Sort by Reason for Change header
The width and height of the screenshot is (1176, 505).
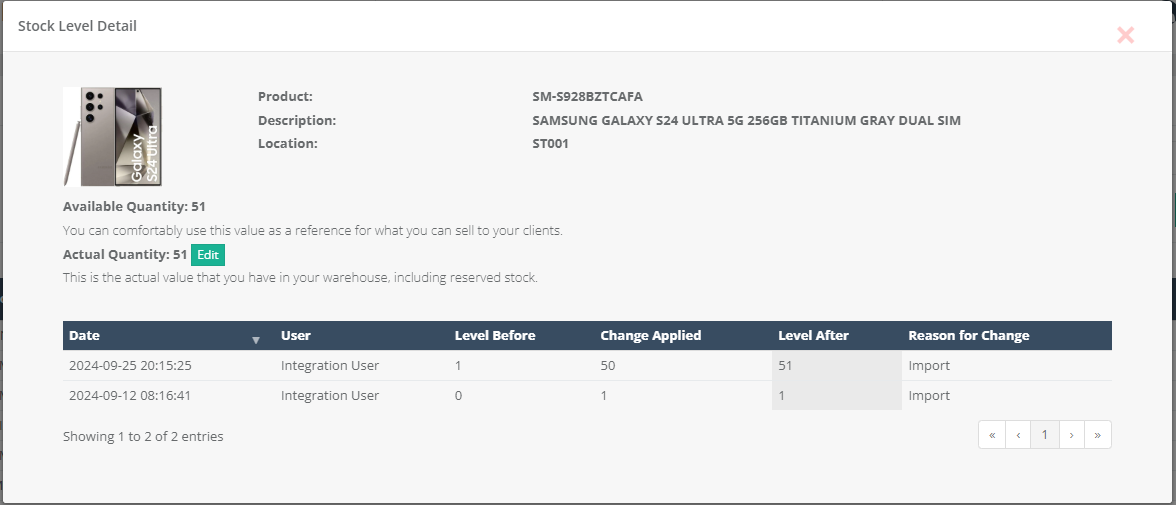point(968,336)
